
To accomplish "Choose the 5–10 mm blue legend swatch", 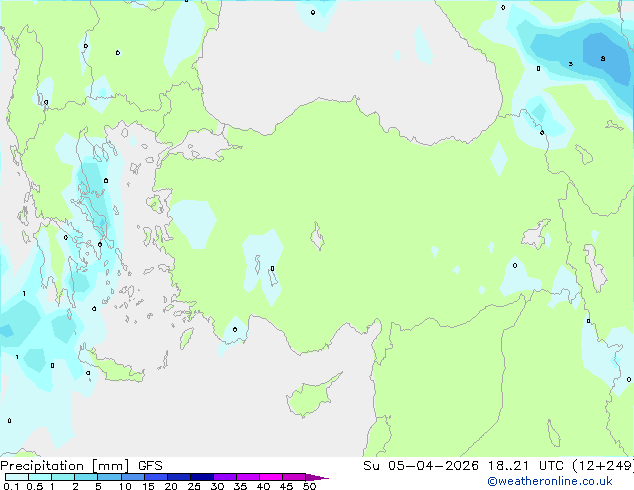I will click(109, 477).
